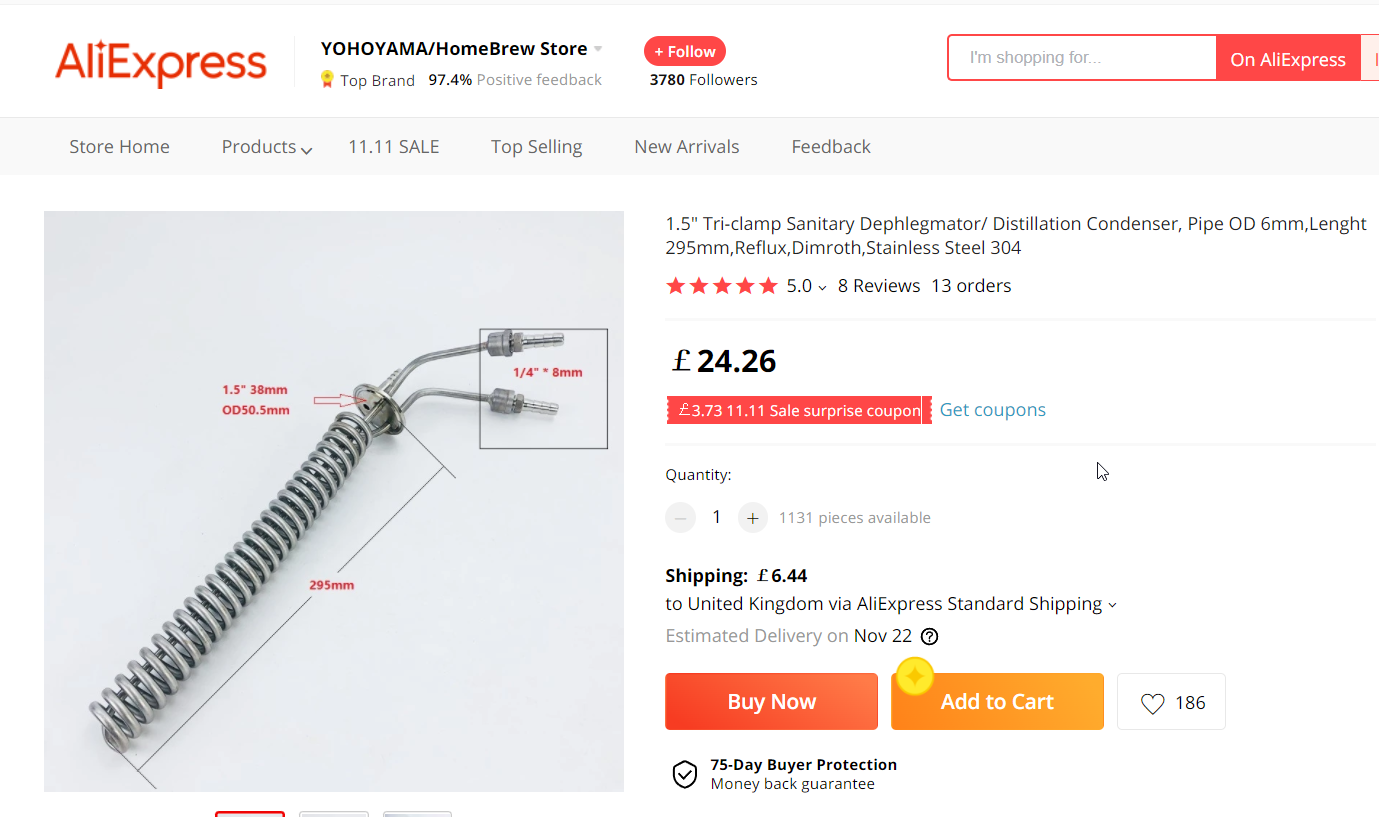
Task: Click the buyer protection shield icon
Action: pos(684,774)
